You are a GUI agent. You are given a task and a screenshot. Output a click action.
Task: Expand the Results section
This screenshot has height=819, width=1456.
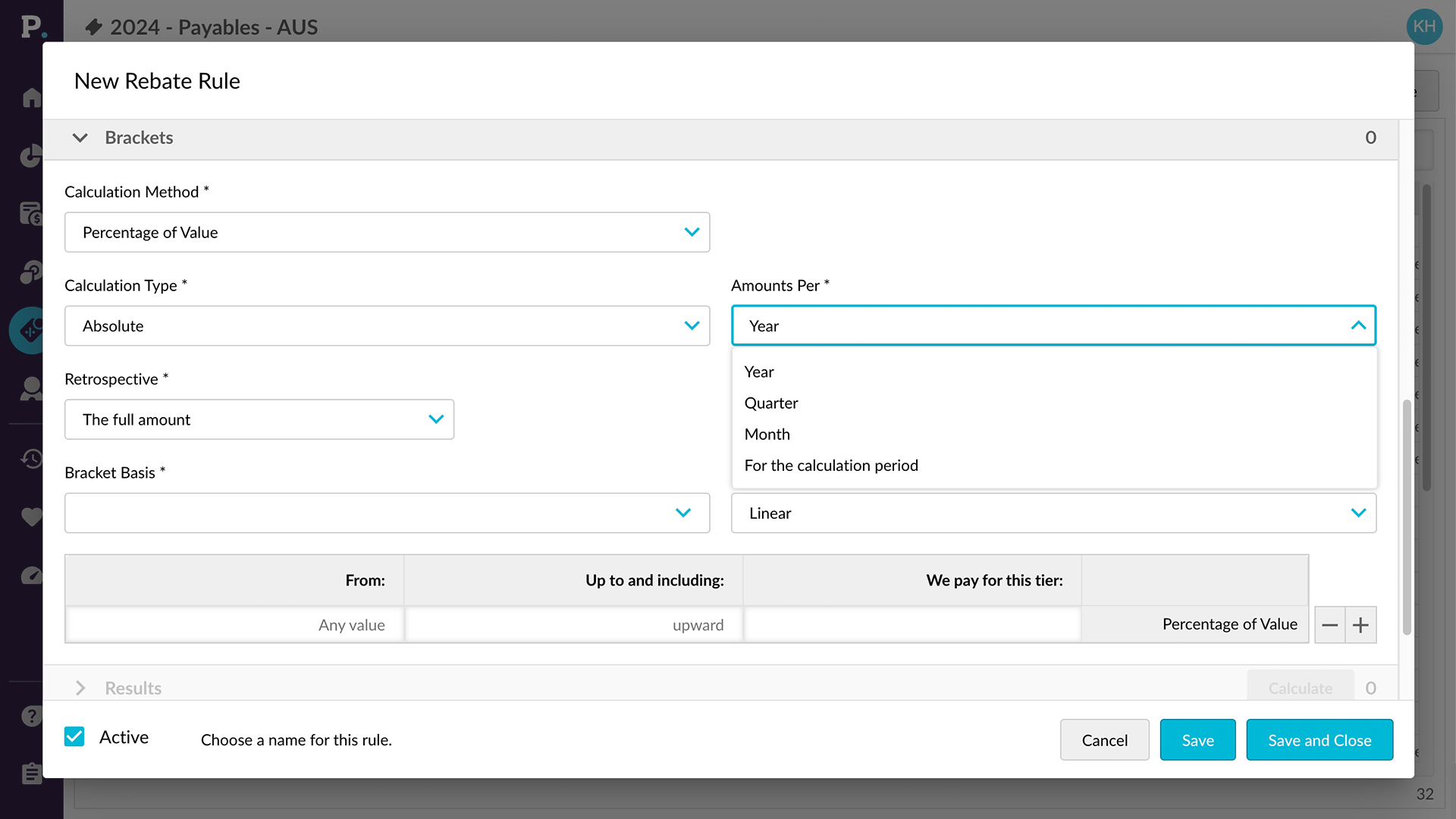click(80, 688)
